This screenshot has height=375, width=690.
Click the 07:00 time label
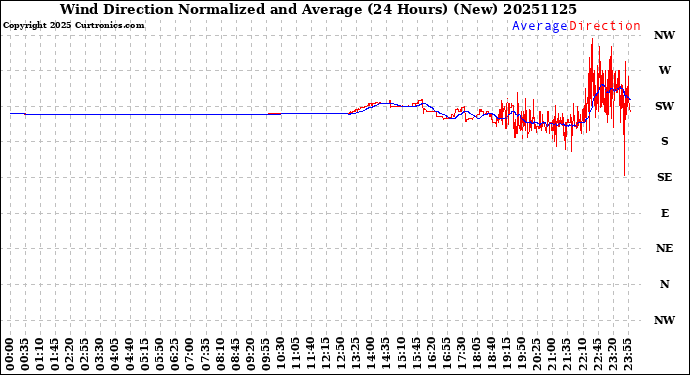pos(191,354)
